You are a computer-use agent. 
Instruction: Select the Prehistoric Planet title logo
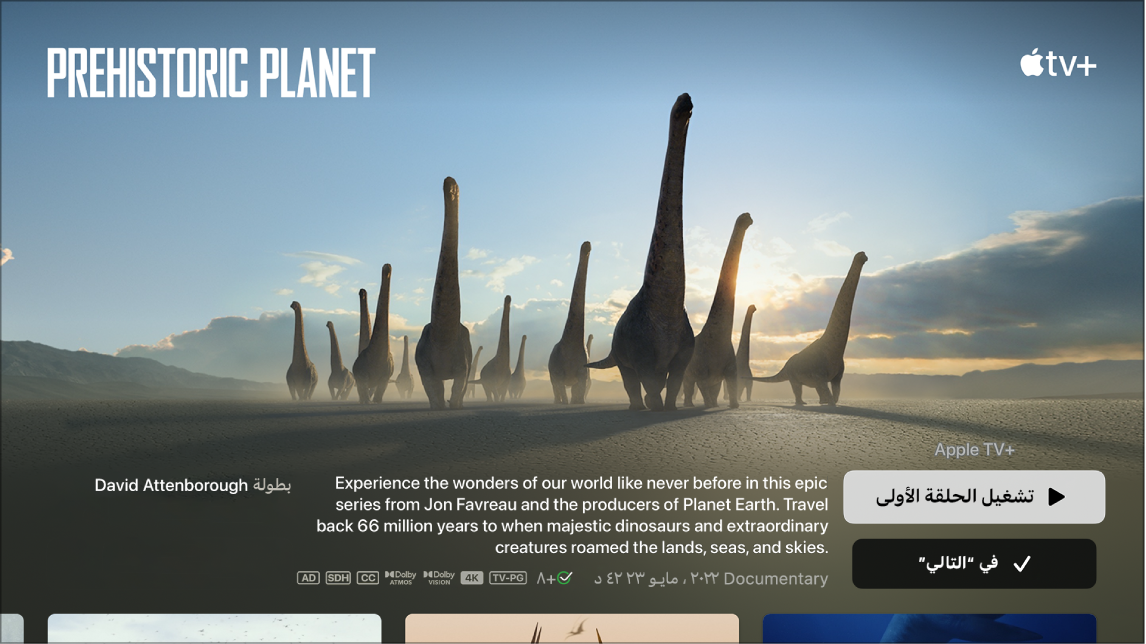(x=211, y=73)
